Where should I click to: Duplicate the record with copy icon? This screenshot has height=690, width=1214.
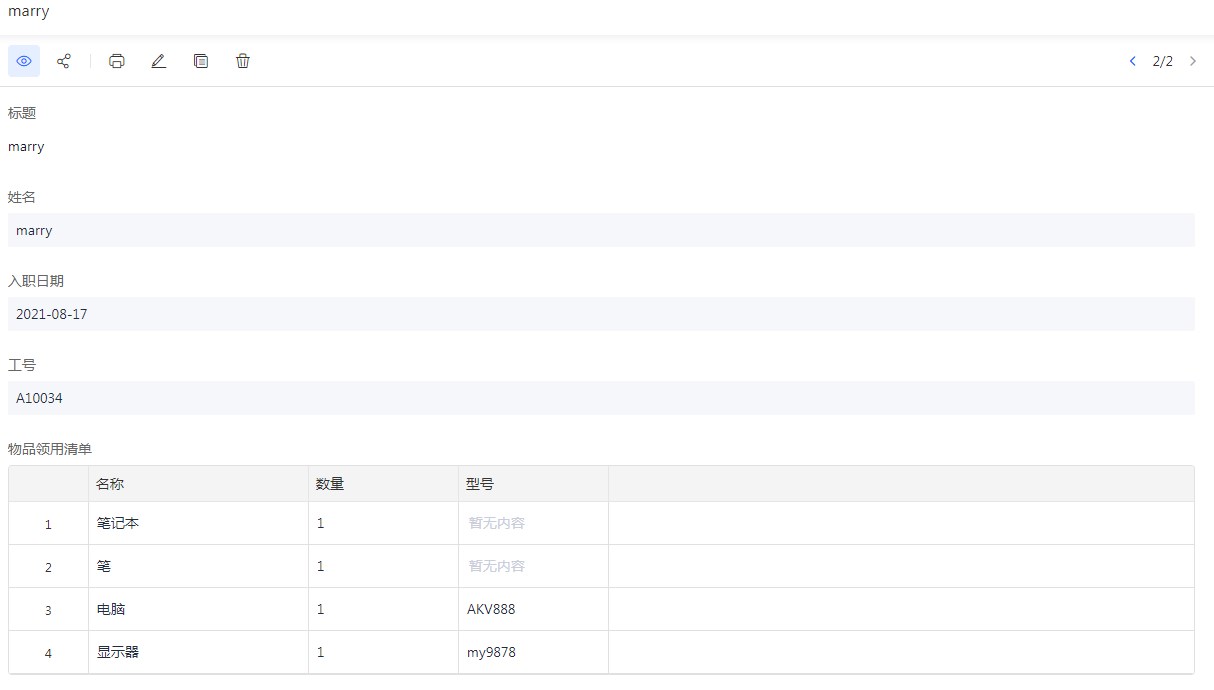201,61
